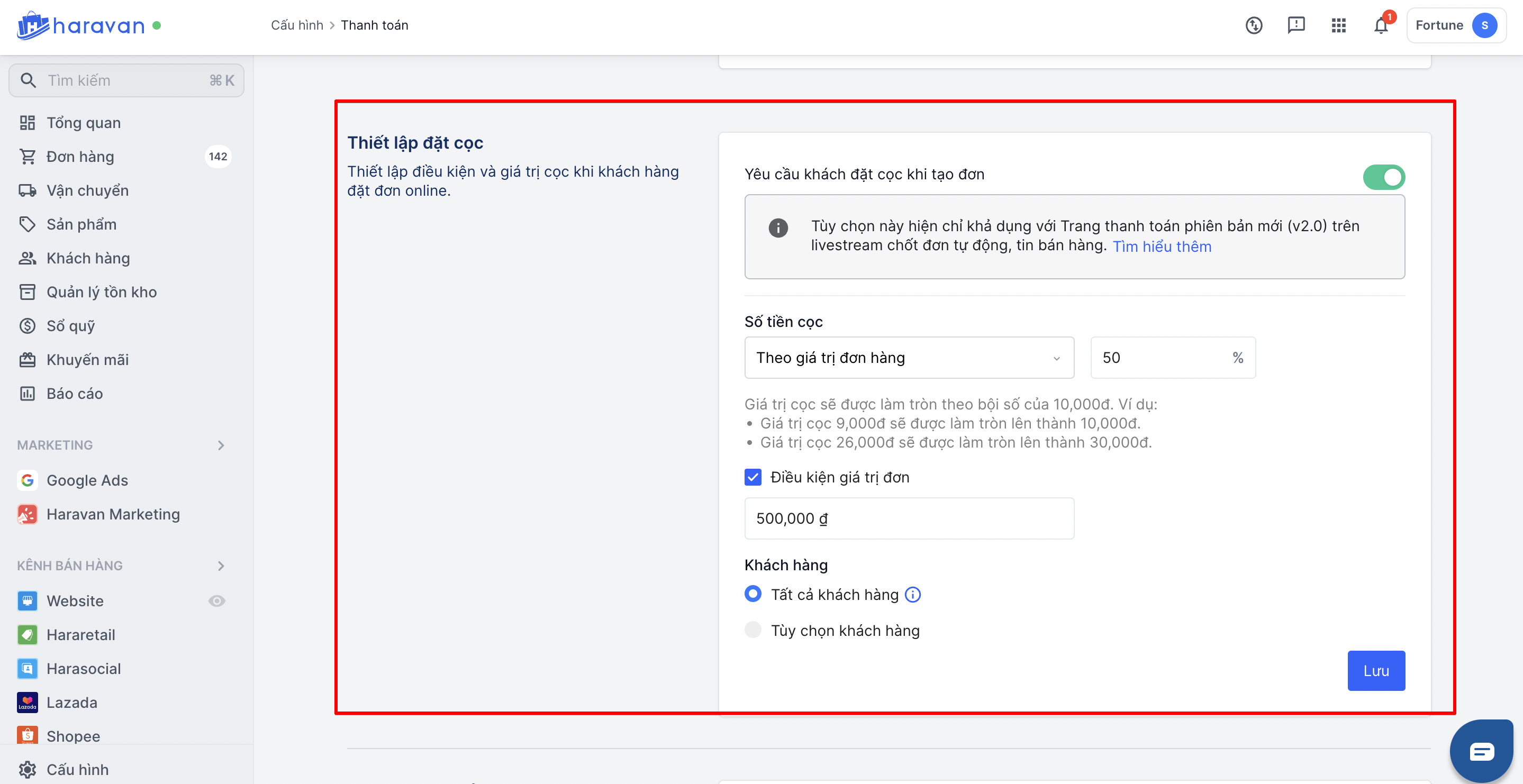Open the apps grid icon
Viewport: 1523px width, 784px height.
point(1338,25)
